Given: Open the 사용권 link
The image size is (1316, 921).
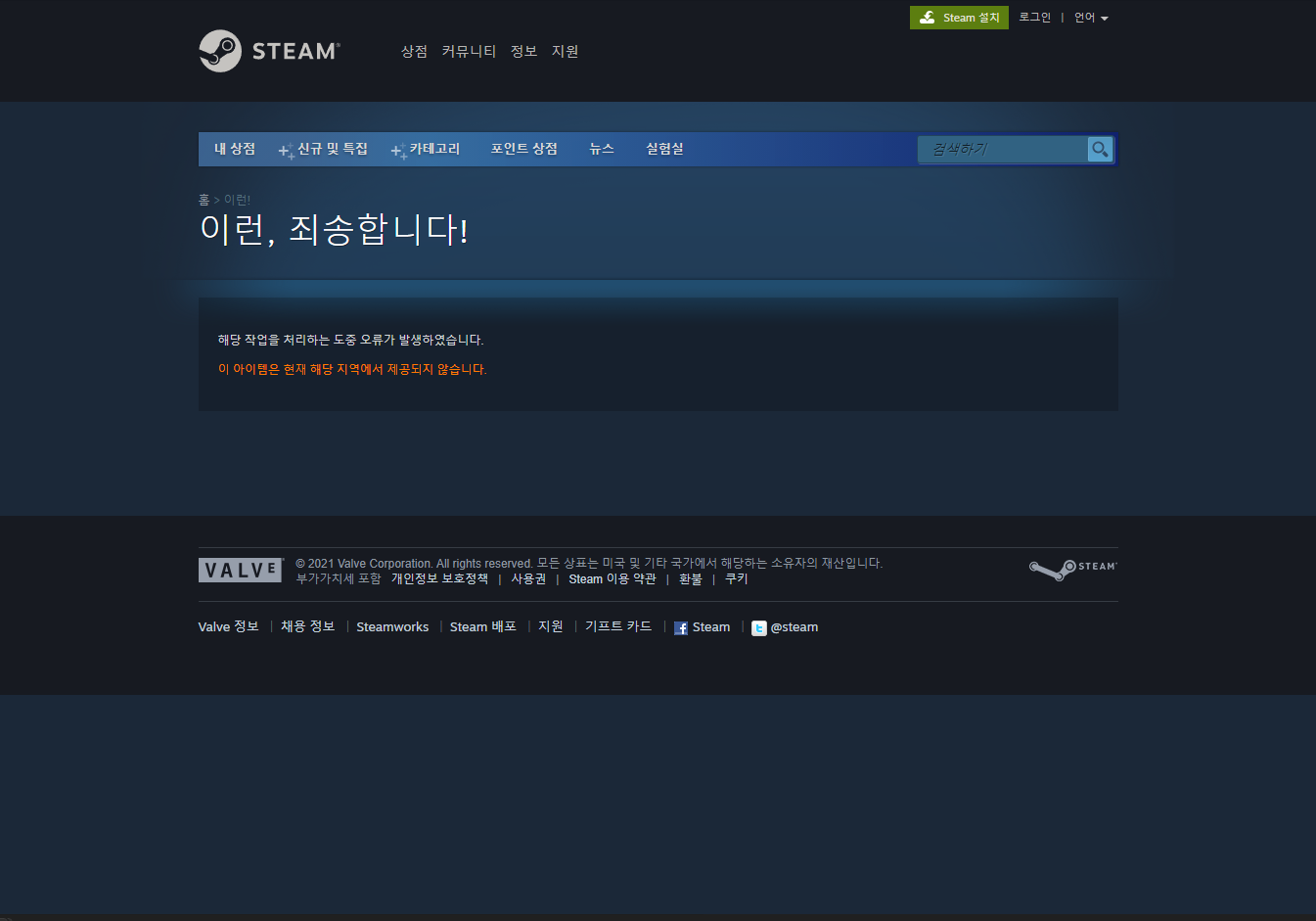Looking at the screenshot, I should (x=528, y=578).
